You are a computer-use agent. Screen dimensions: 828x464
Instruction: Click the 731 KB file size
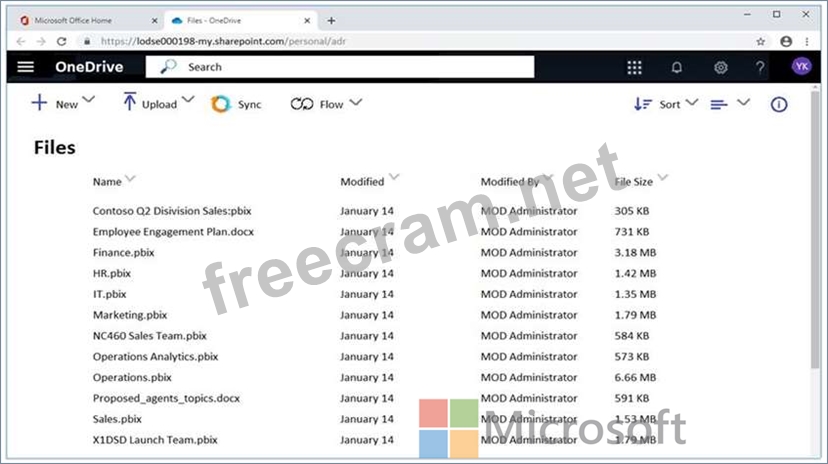pos(632,232)
